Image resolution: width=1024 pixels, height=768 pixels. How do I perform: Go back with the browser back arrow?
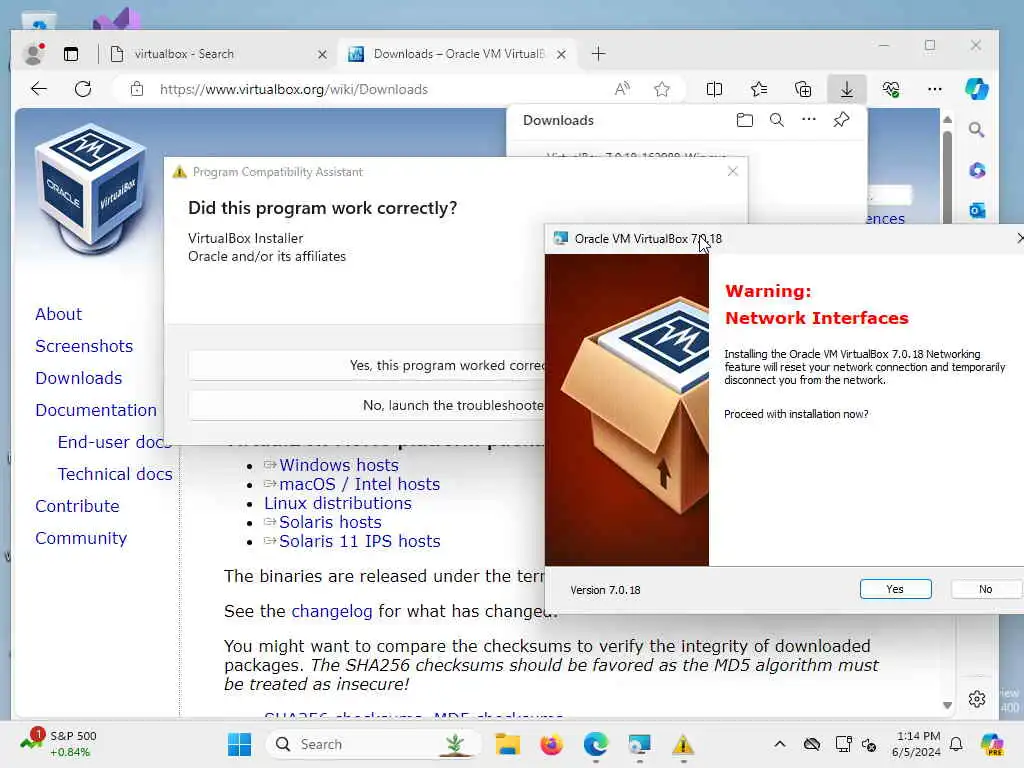click(39, 89)
